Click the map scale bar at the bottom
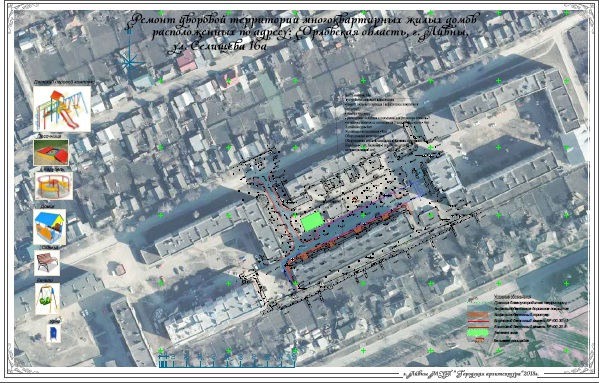This screenshot has height=383, width=599. tap(228, 360)
